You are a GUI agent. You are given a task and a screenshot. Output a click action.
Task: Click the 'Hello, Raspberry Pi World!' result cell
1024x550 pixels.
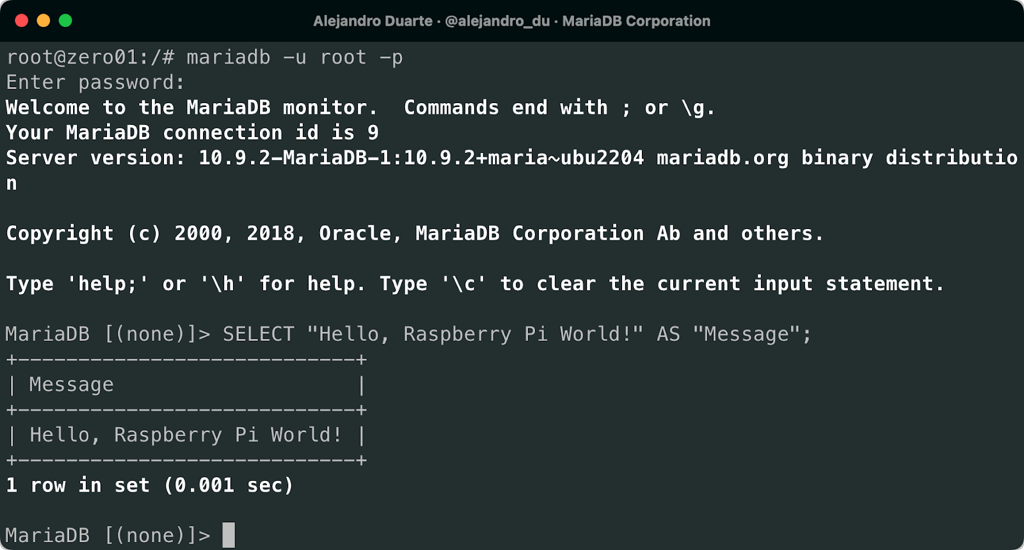(186, 435)
